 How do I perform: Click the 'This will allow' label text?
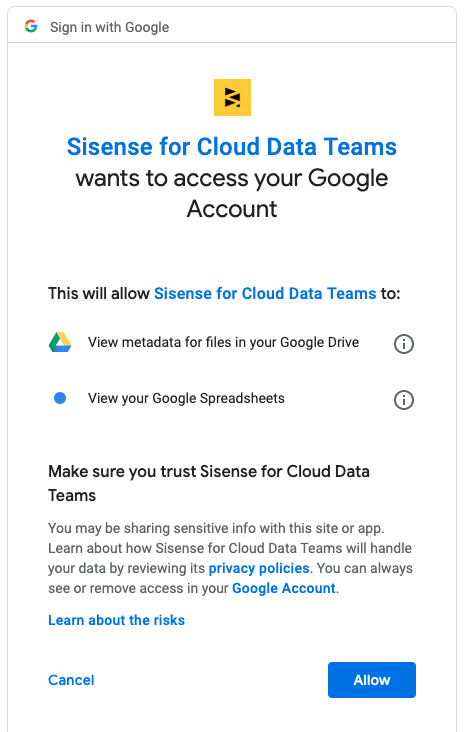(98, 294)
